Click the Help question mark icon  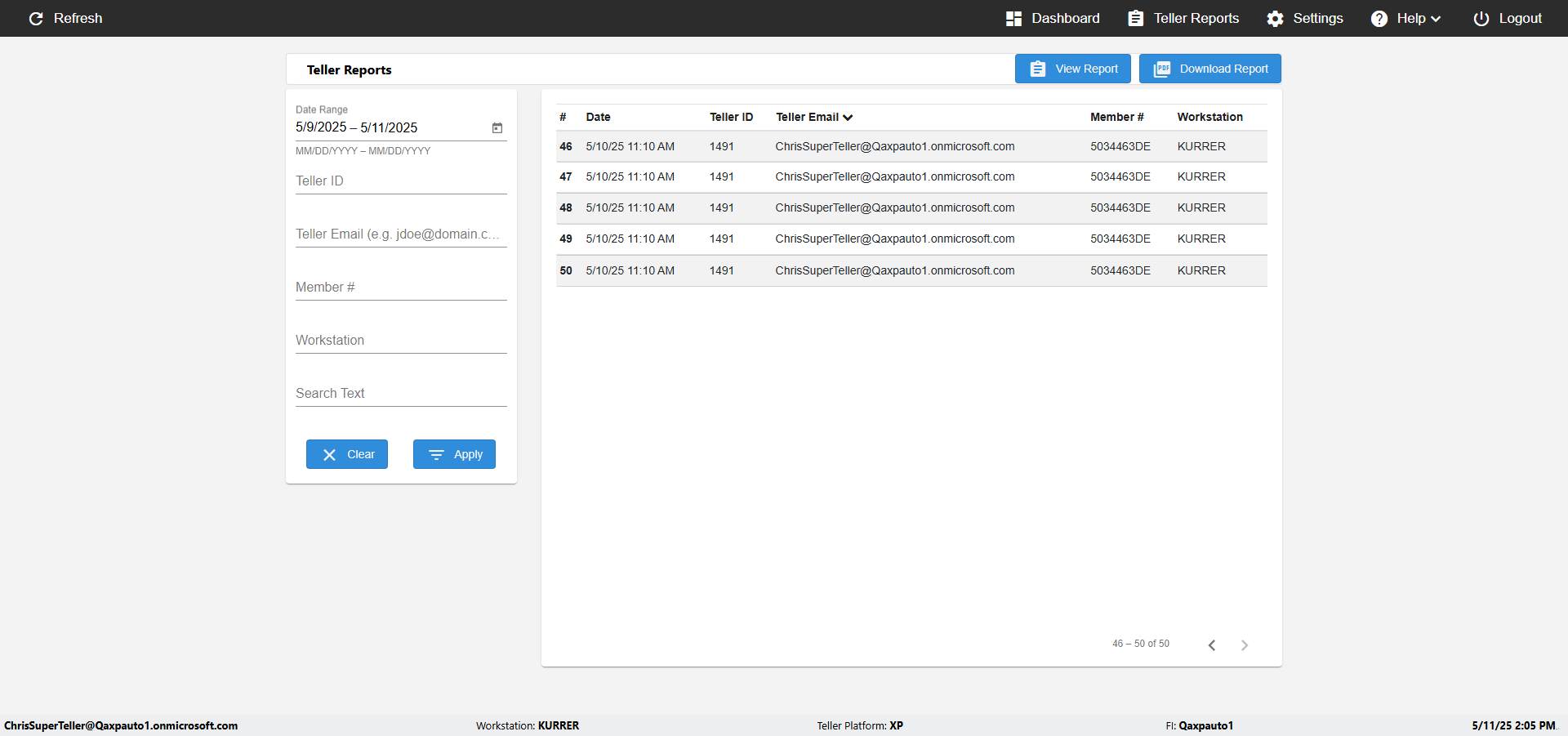[1379, 19]
